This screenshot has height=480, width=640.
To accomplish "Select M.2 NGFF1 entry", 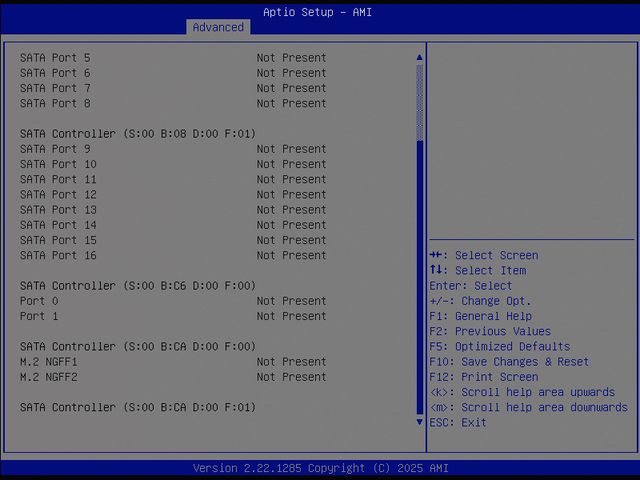I will [x=173, y=362].
